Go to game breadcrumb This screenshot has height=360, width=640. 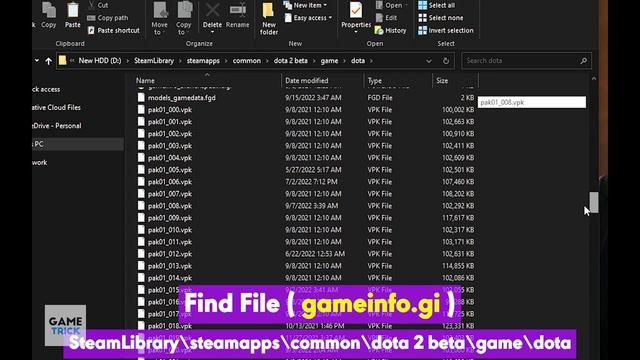tap(329, 61)
